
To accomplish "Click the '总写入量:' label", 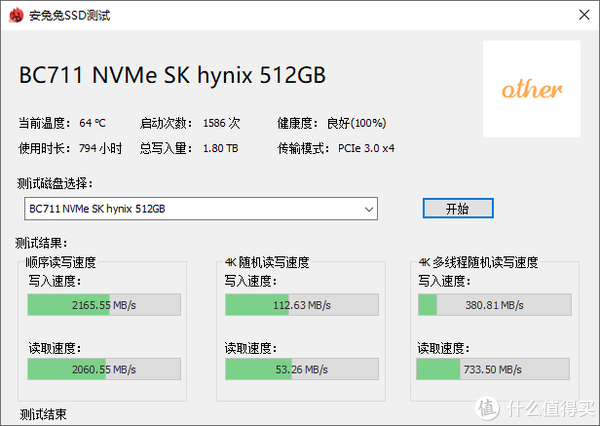I will pyautogui.click(x=166, y=148).
